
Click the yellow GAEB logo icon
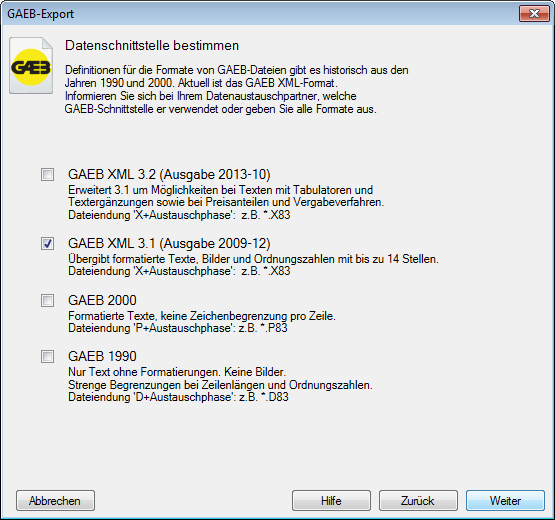tap(31, 66)
